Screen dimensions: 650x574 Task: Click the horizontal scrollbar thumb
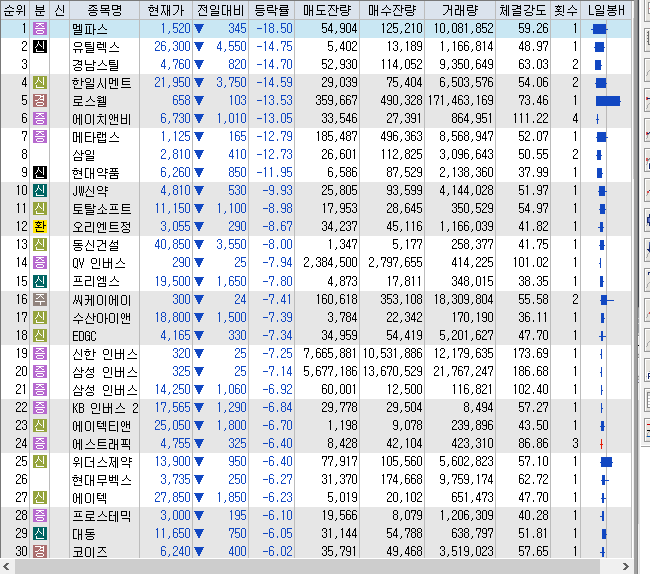306,566
